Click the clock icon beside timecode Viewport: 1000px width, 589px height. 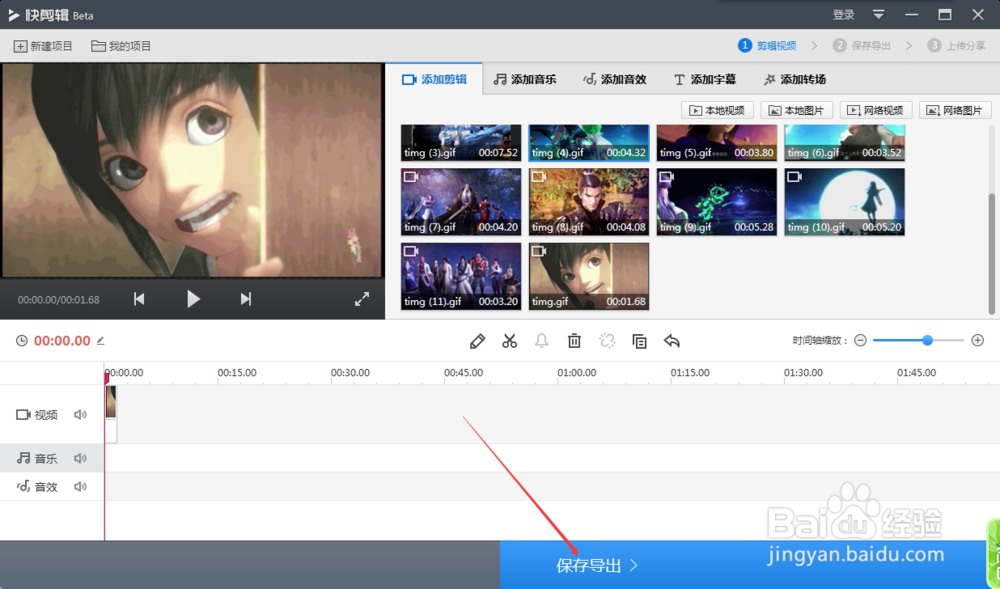[x=22, y=341]
